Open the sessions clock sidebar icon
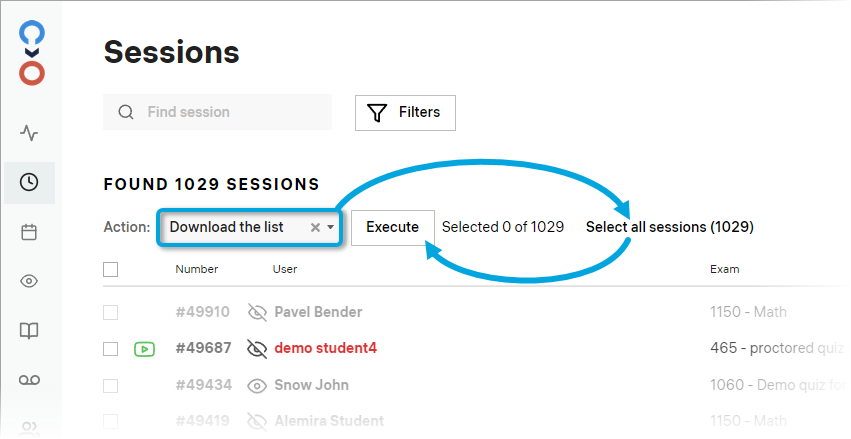The image size is (851, 439). coord(29,182)
